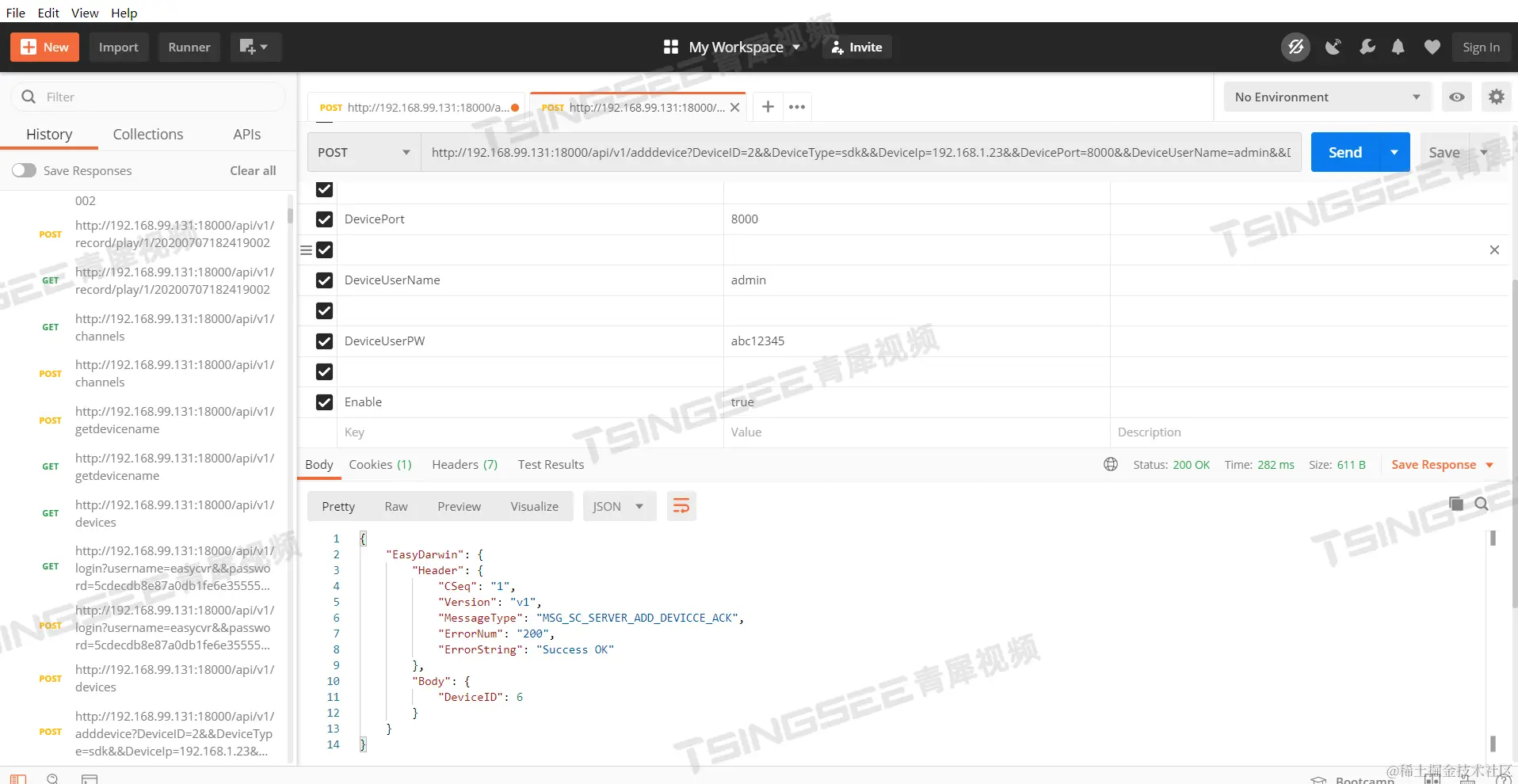Uncheck the empty row below DeviceUserPW
Viewport: 1518px width, 784px height.
pyautogui.click(x=324, y=372)
